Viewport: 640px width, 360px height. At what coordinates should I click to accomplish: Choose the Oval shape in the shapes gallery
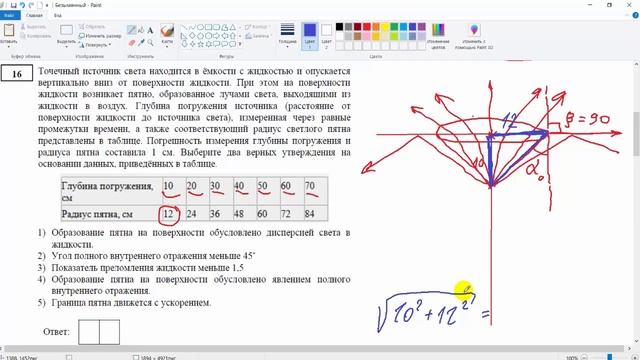pyautogui.click(x=200, y=27)
